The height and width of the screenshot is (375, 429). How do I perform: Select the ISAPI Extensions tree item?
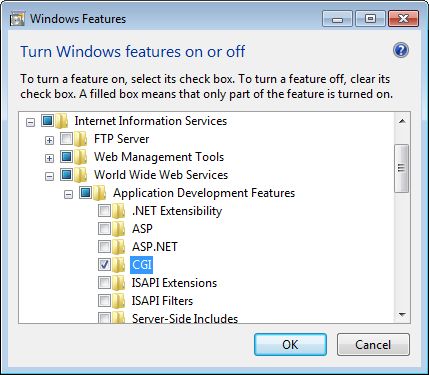(174, 283)
